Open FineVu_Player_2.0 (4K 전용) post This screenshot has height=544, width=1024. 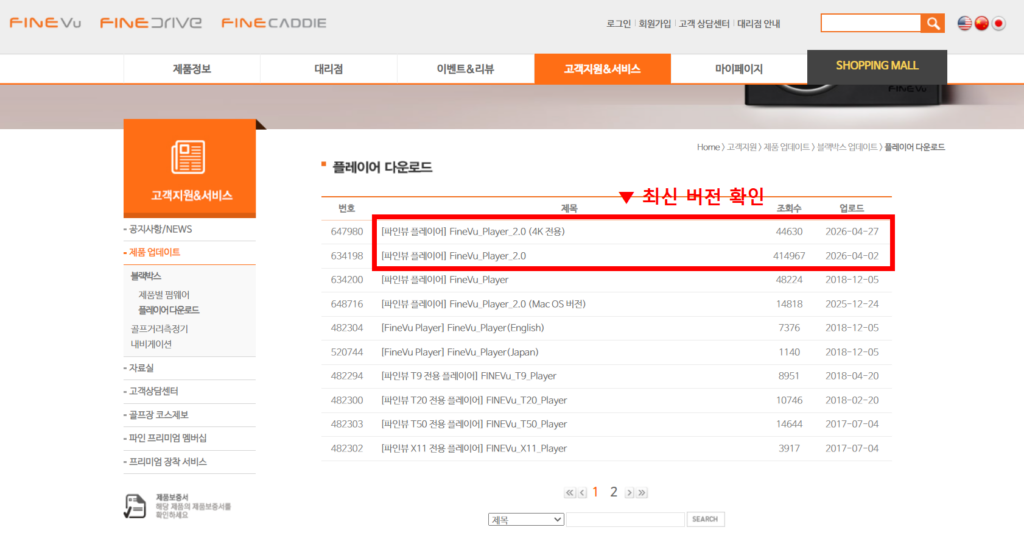(x=473, y=232)
